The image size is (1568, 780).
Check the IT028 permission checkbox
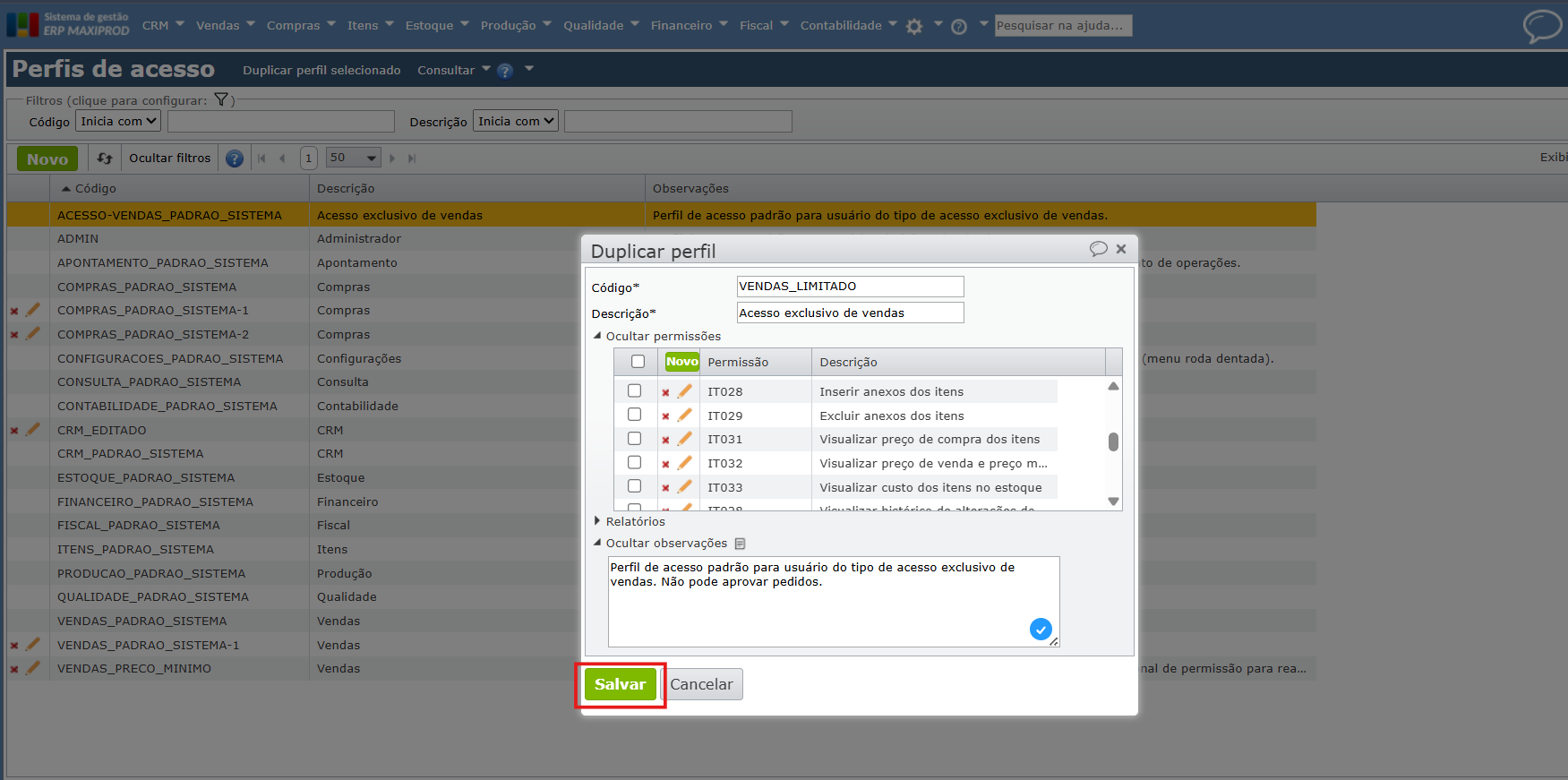(x=634, y=391)
